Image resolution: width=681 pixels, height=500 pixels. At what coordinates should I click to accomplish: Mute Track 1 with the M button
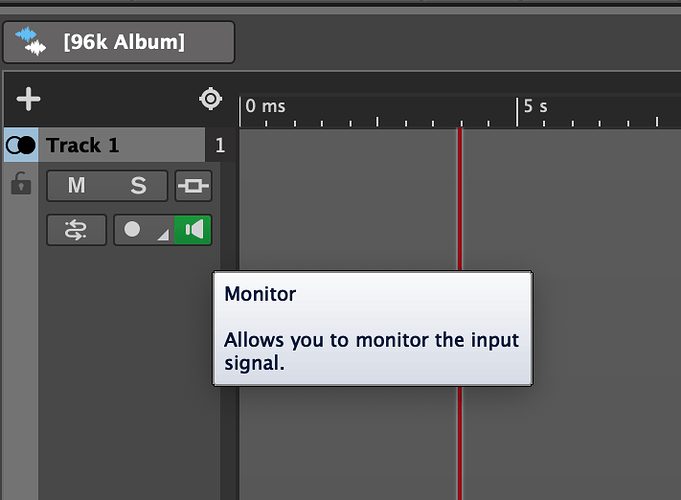pos(77,186)
